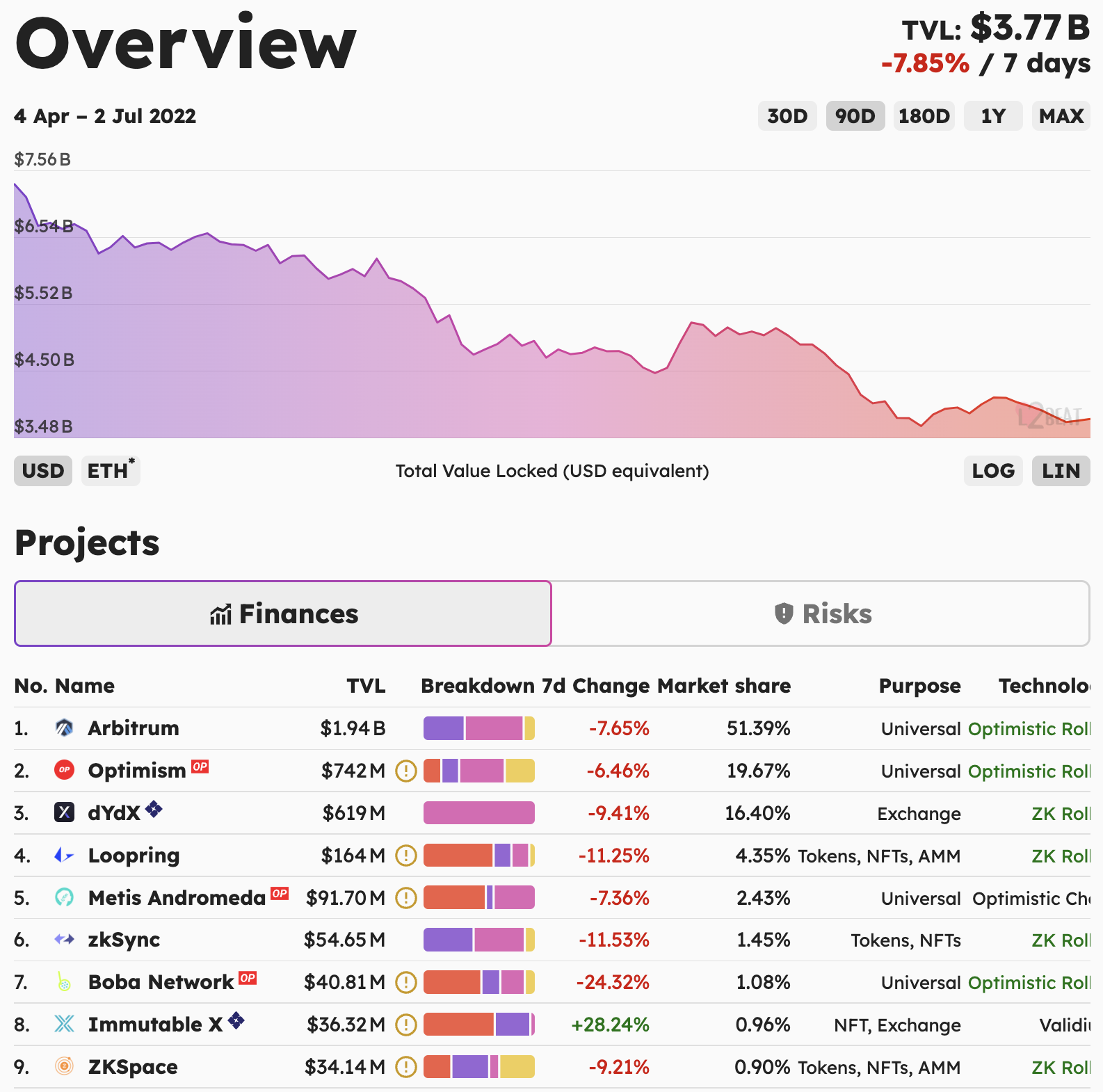Click the zkSync arrows logo icon
The width and height of the screenshot is (1103, 1092).
64,940
